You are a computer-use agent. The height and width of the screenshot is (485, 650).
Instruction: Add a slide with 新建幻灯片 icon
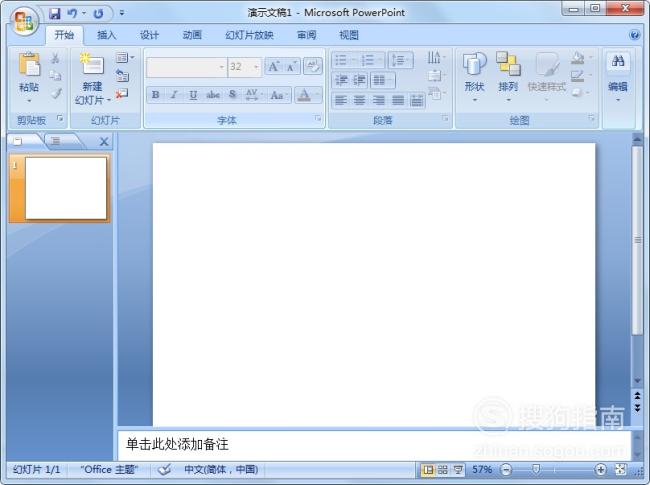point(92,65)
